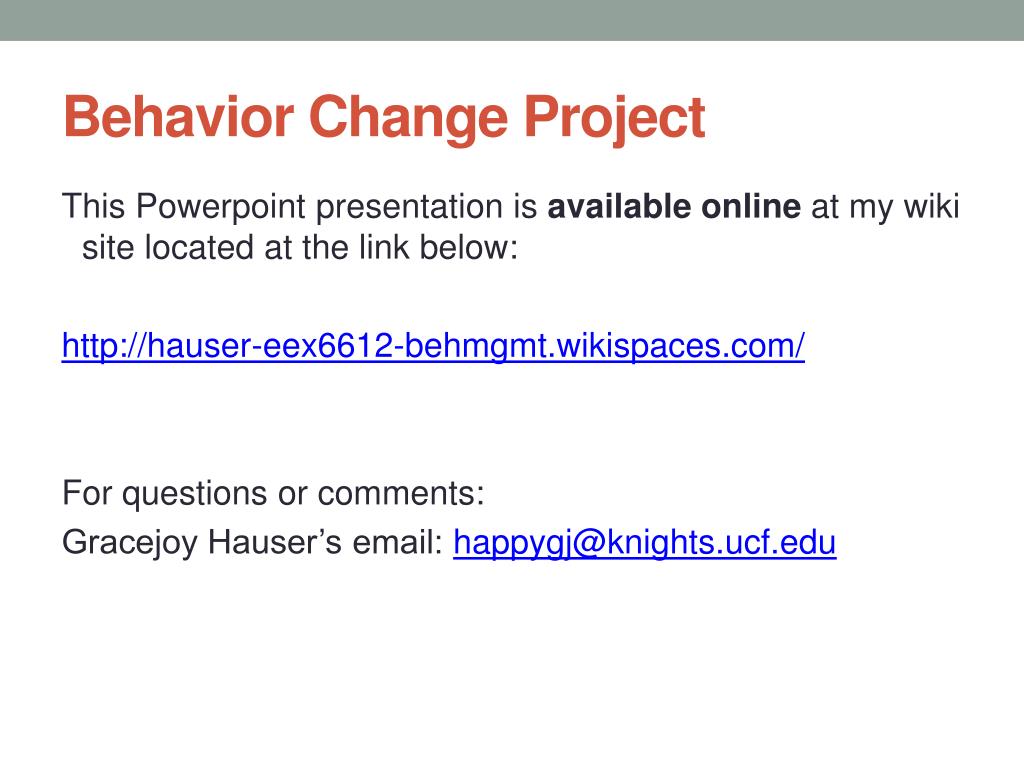Click the word 'Behavior' in the title
1024x768 pixels.
pyautogui.click(x=178, y=117)
